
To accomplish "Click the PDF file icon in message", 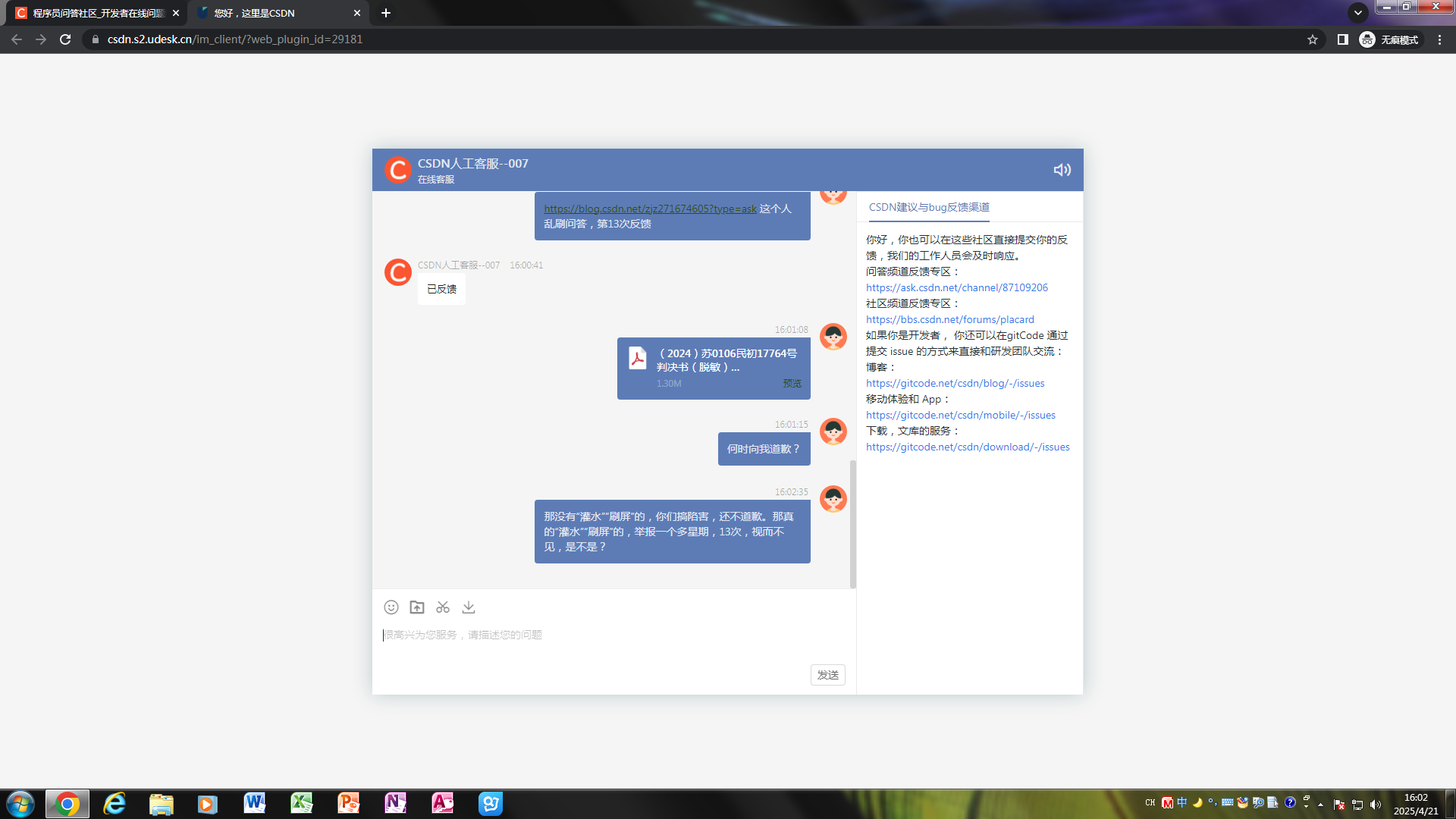I will coord(638,358).
